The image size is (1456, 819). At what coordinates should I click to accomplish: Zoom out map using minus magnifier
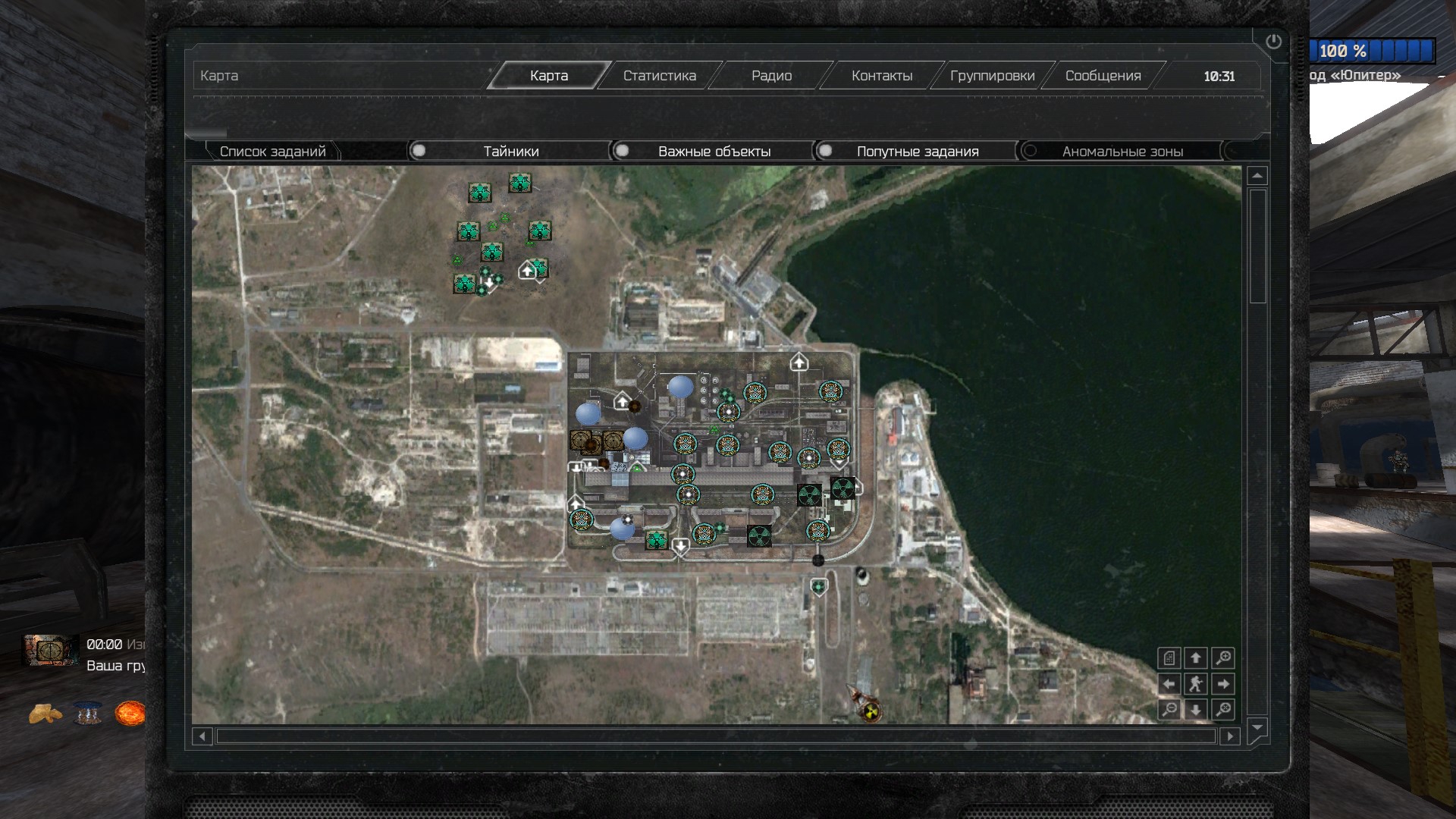pos(1169,710)
